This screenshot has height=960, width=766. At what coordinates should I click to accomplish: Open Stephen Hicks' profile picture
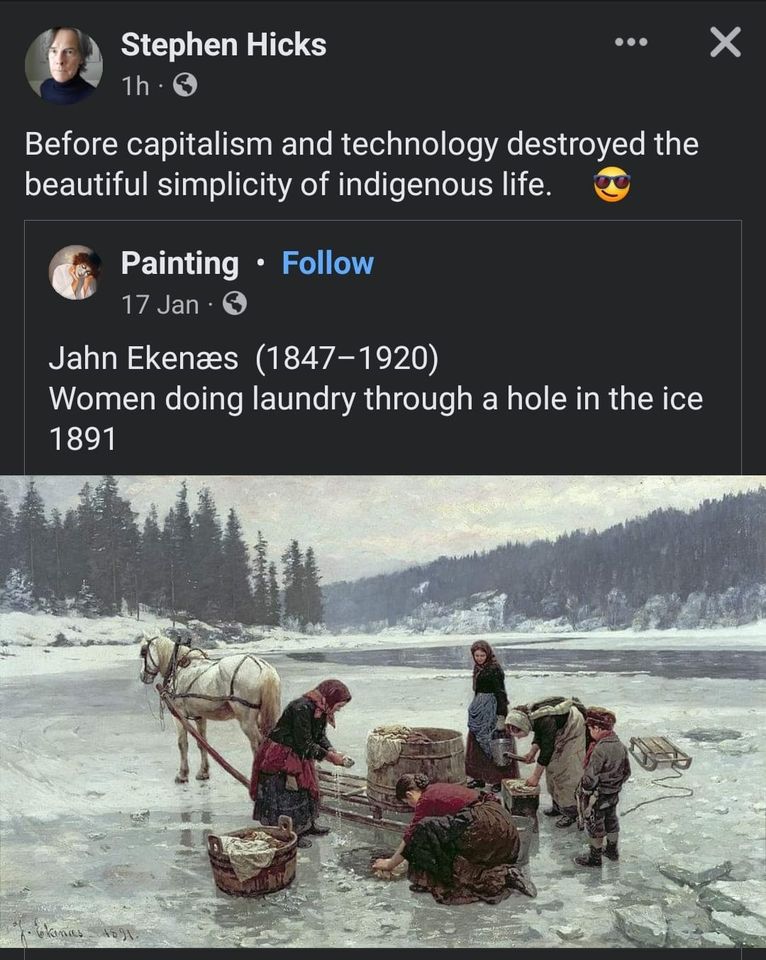tap(64, 64)
